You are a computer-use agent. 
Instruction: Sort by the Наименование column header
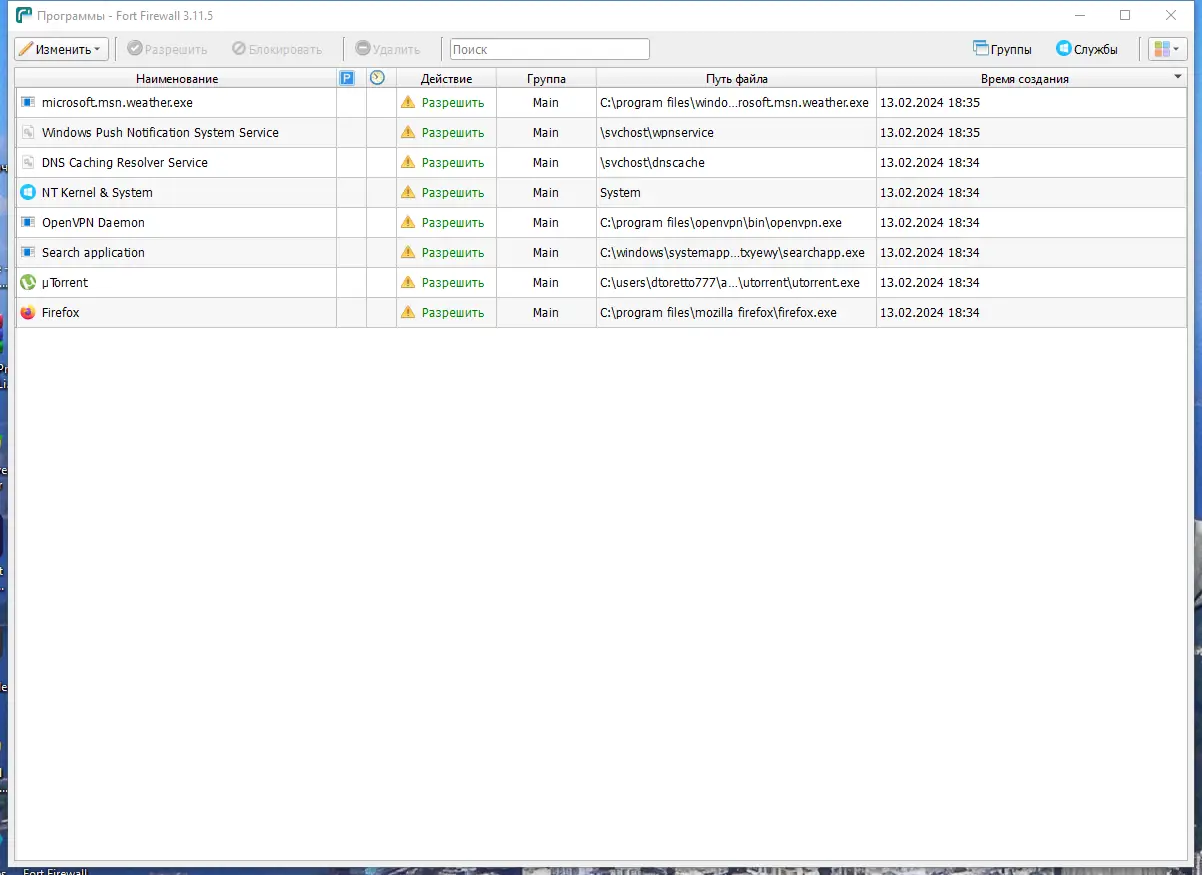177,78
